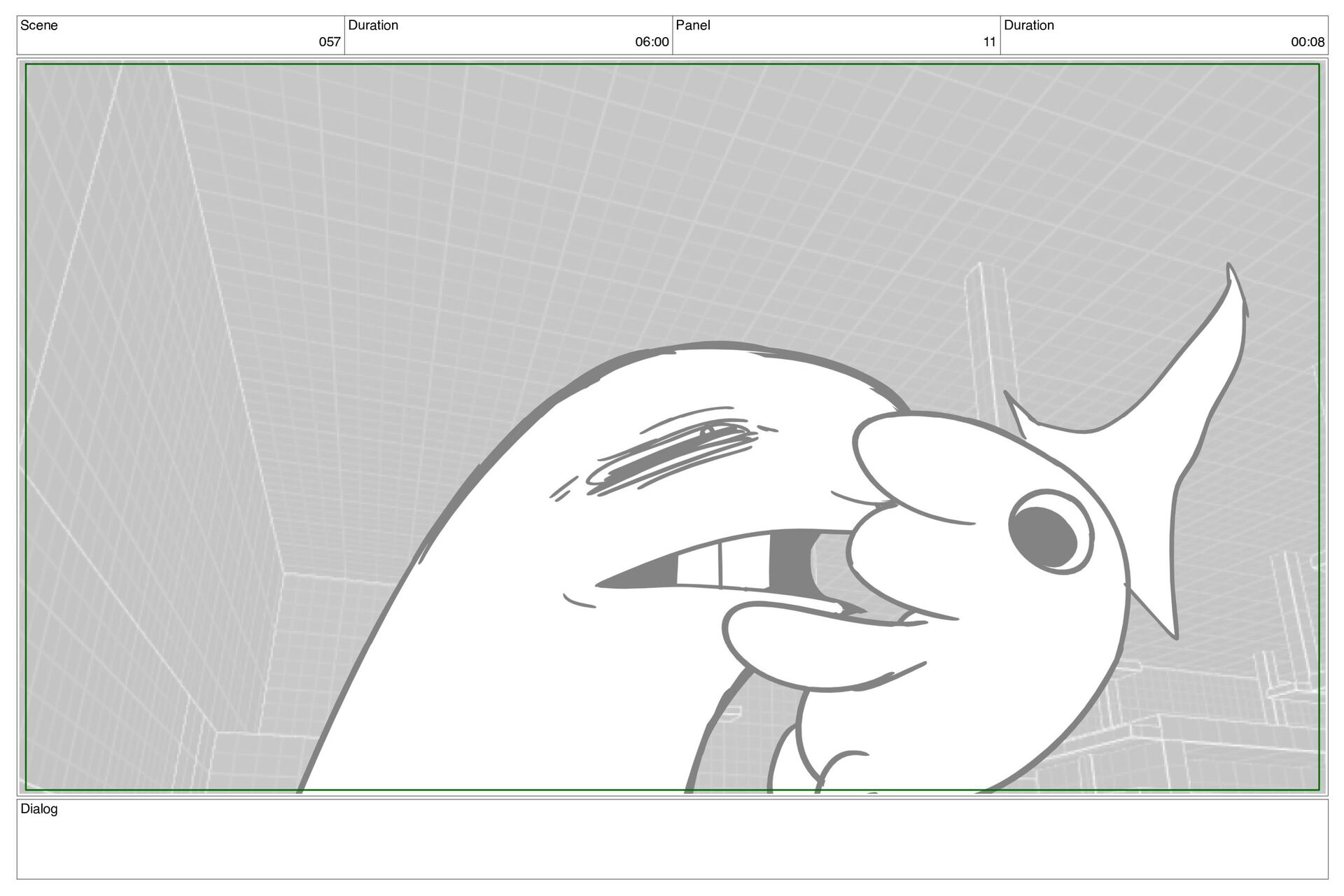Click the scene Duration label
Viewport: 1344px width, 896px height.
coord(373,25)
